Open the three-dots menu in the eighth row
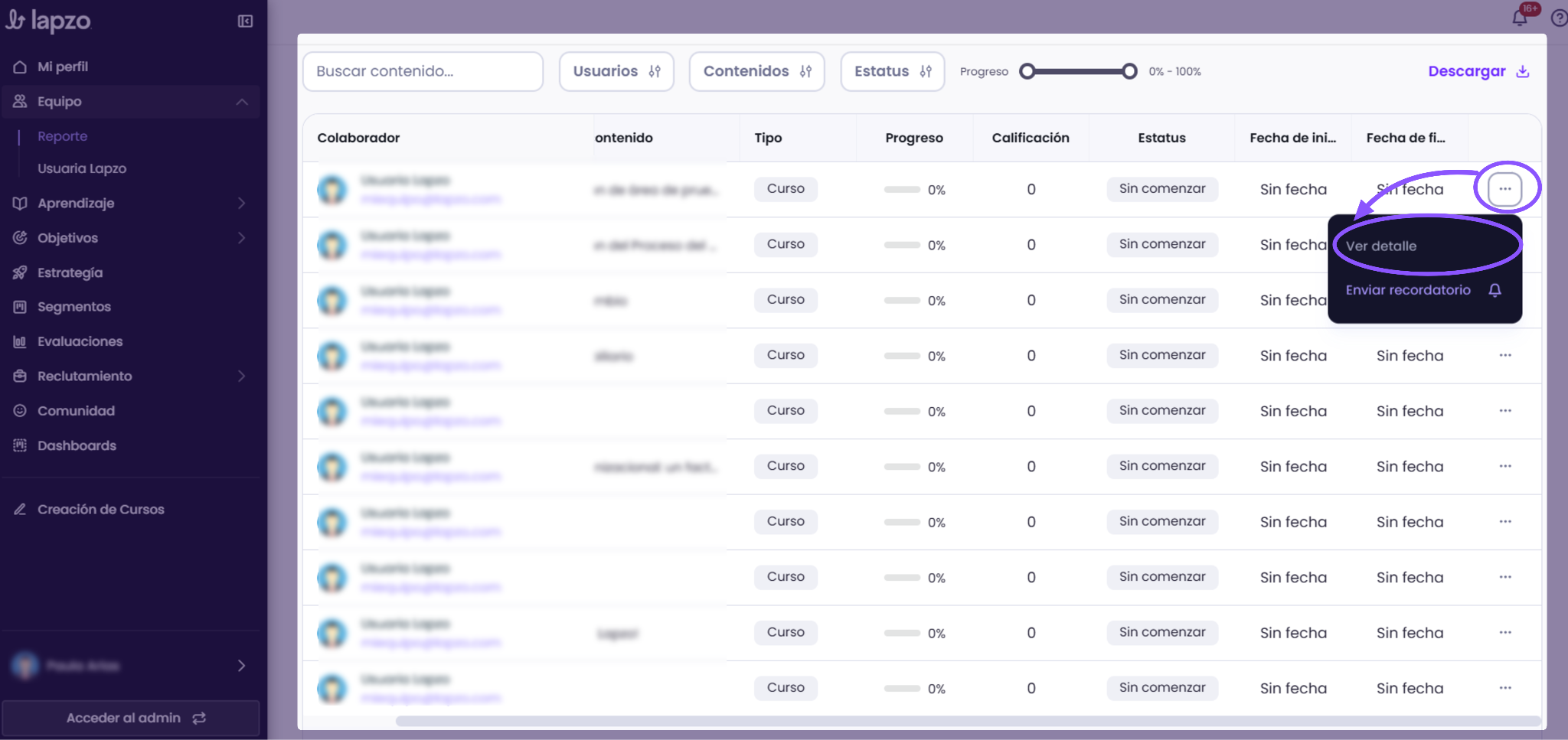The width and height of the screenshot is (1568, 740). tap(1505, 577)
